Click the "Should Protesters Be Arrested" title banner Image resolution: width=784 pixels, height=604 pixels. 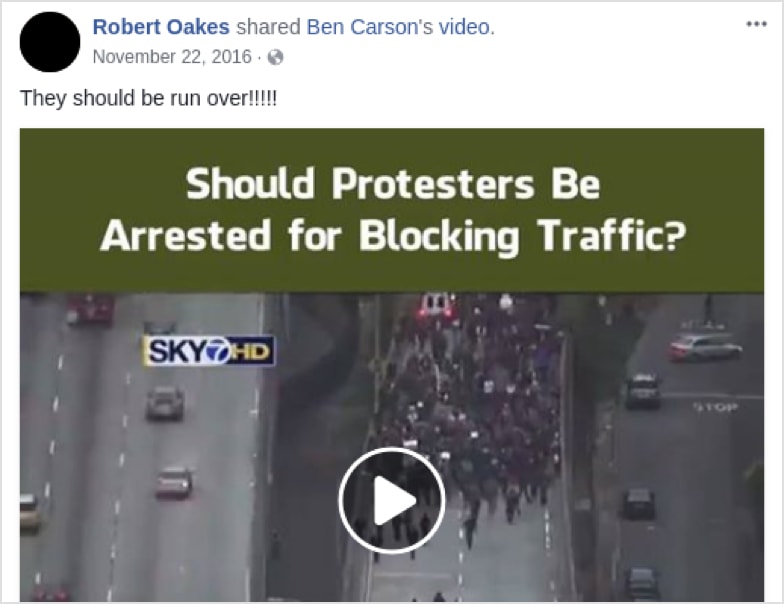[391, 210]
